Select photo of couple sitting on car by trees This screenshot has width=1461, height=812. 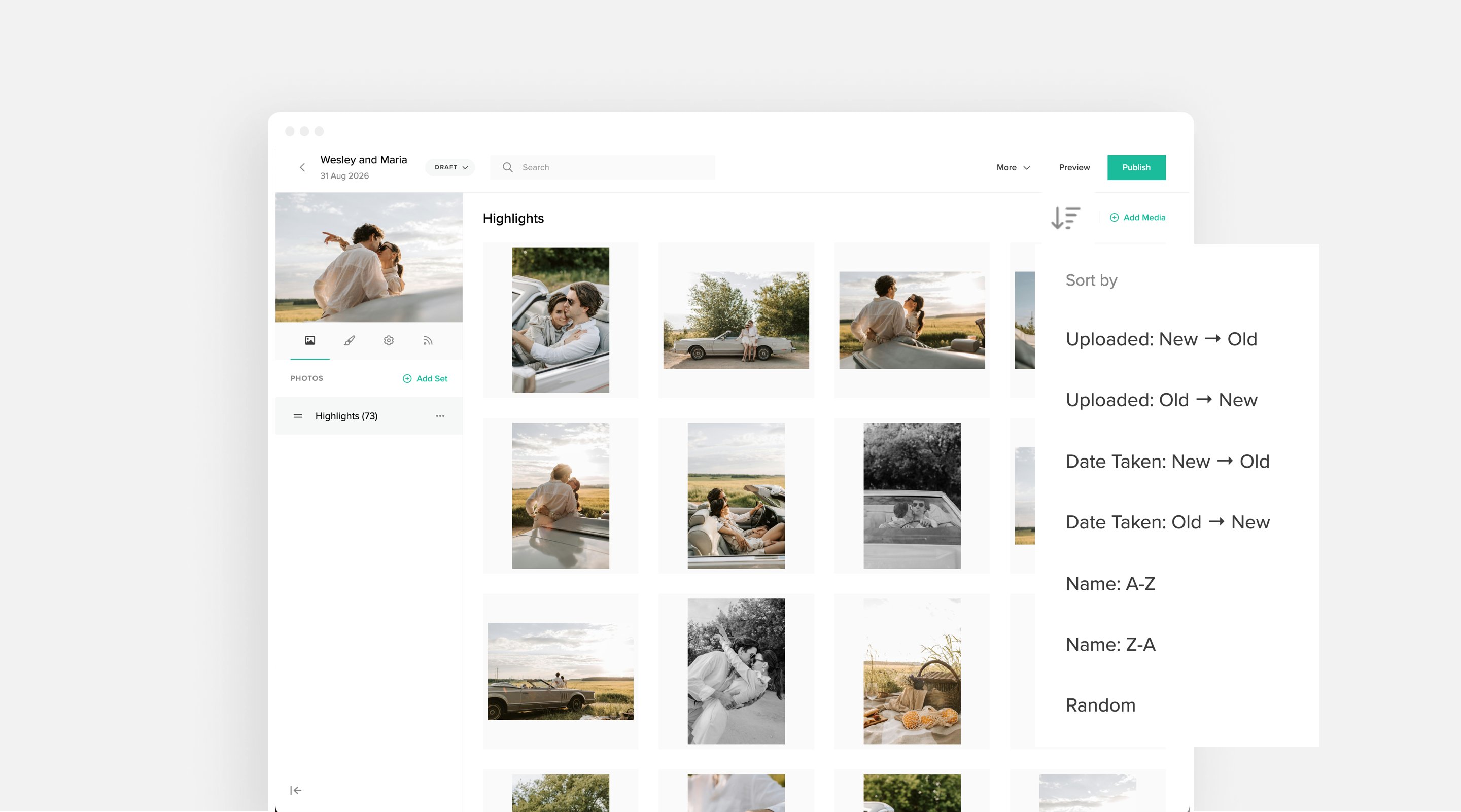pos(736,320)
